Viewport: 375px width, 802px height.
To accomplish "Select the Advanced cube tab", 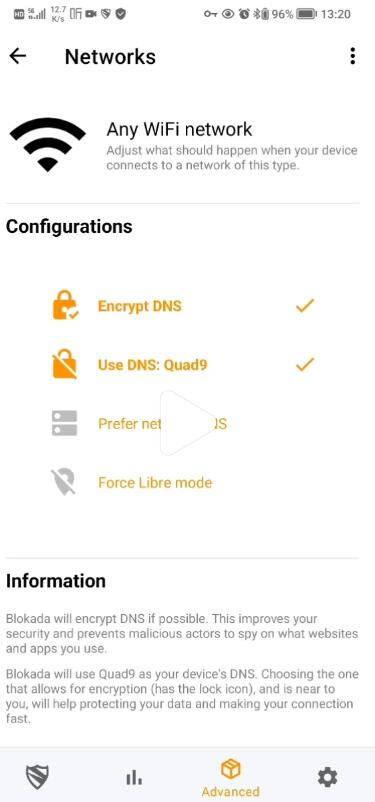I will click(230, 777).
